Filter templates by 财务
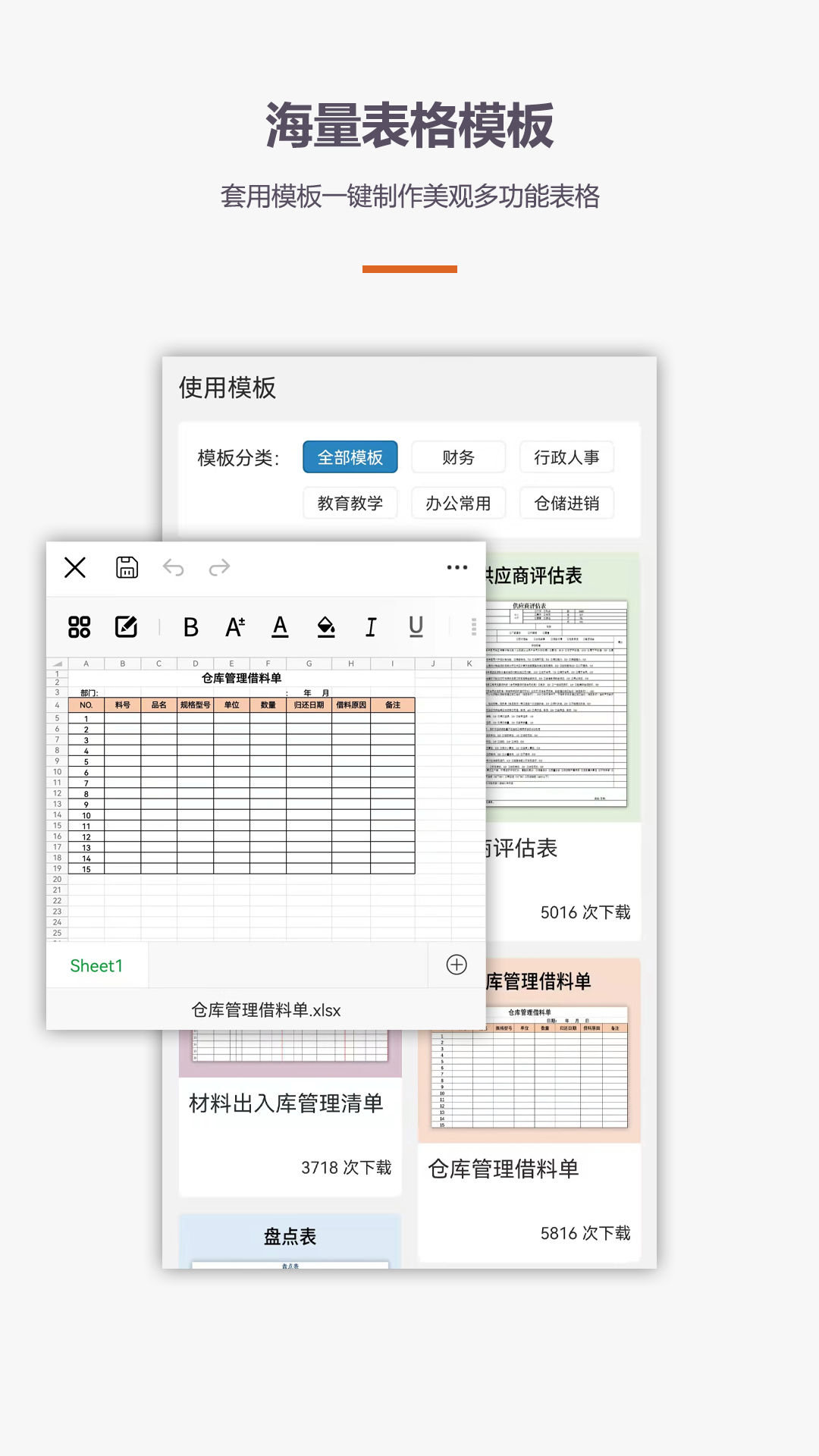This screenshot has width=819, height=1456. tap(458, 457)
